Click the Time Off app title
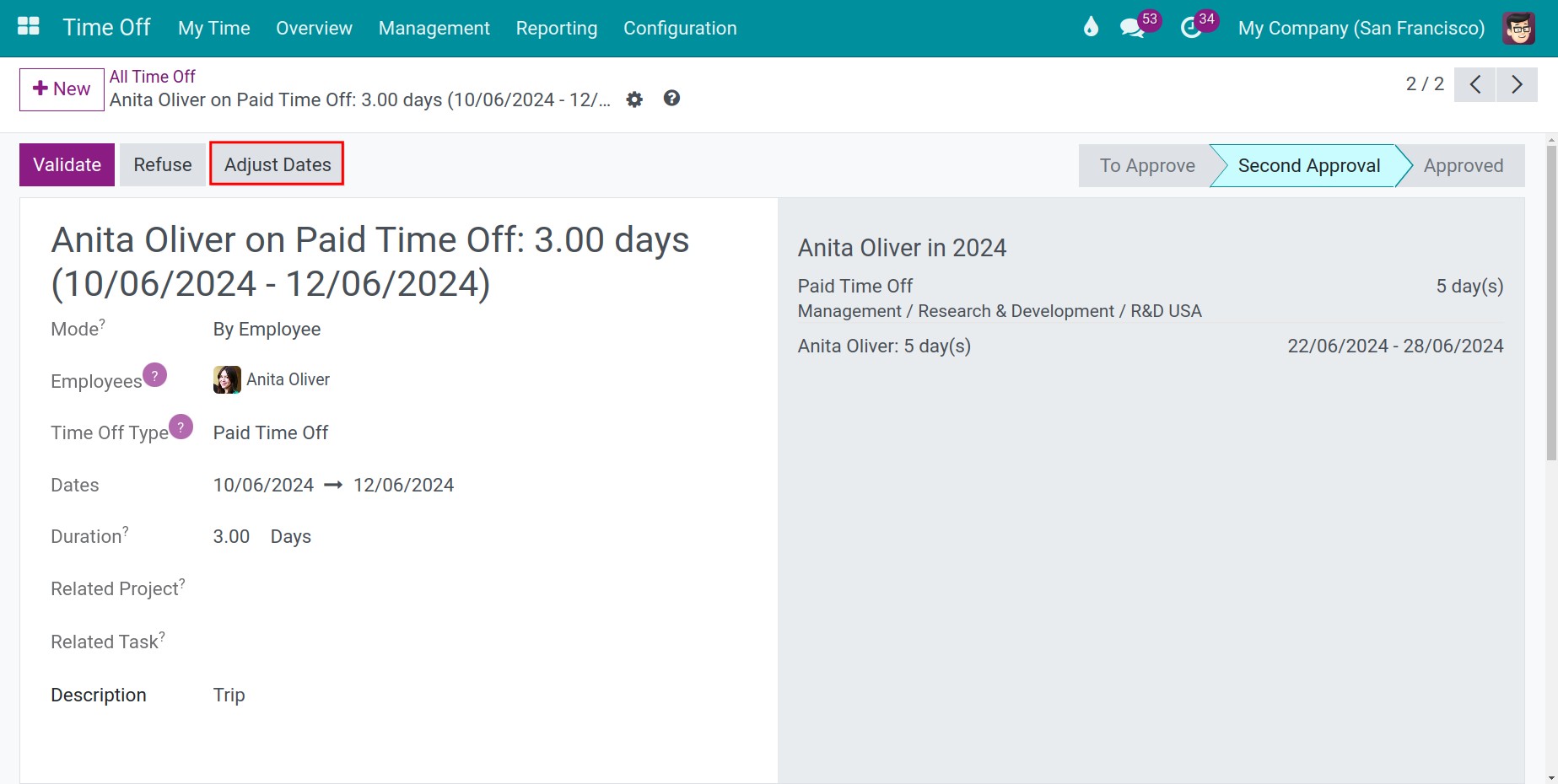Image resolution: width=1558 pixels, height=784 pixels. pyautogui.click(x=107, y=27)
